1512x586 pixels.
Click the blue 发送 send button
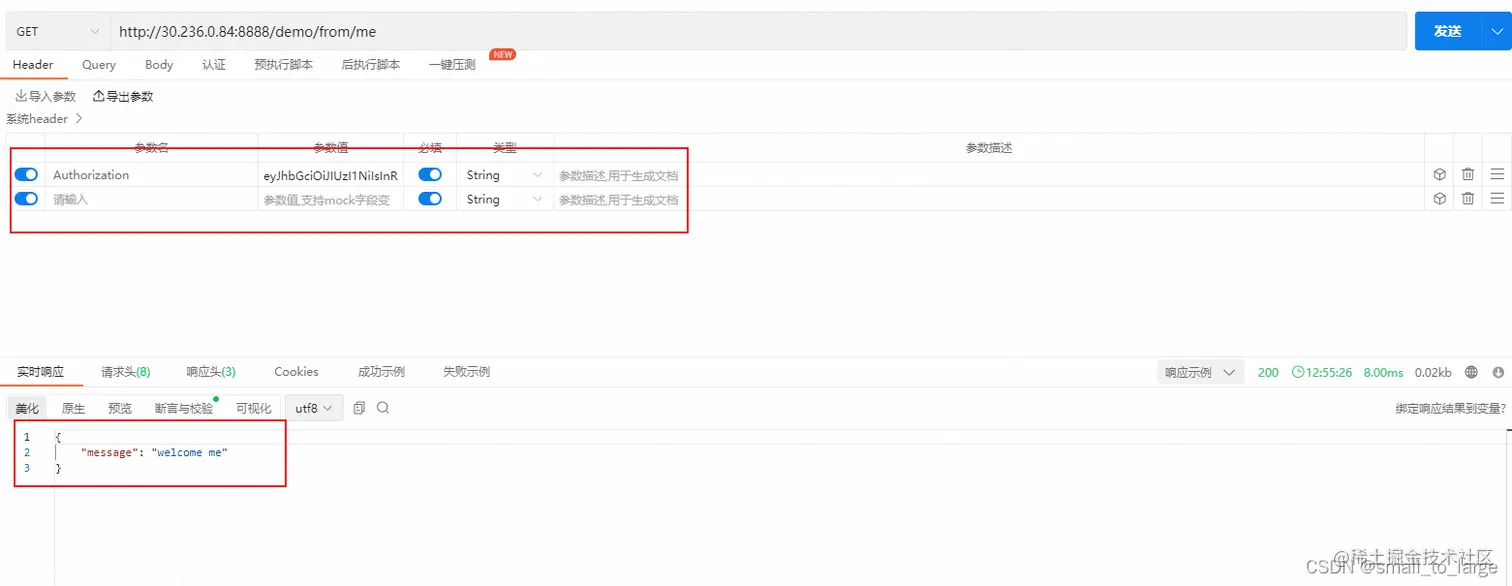click(x=1447, y=31)
